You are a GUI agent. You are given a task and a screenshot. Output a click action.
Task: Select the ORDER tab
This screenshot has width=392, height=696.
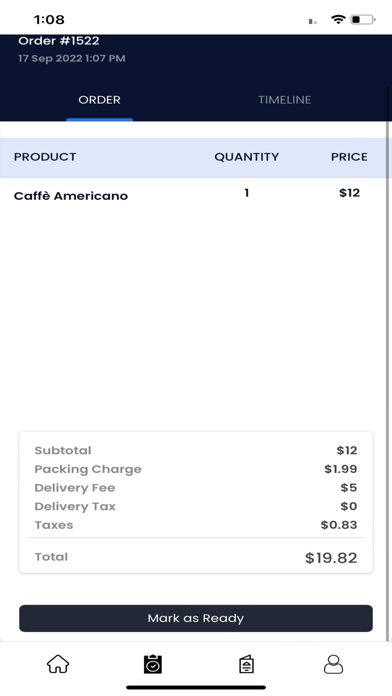[x=99, y=100]
